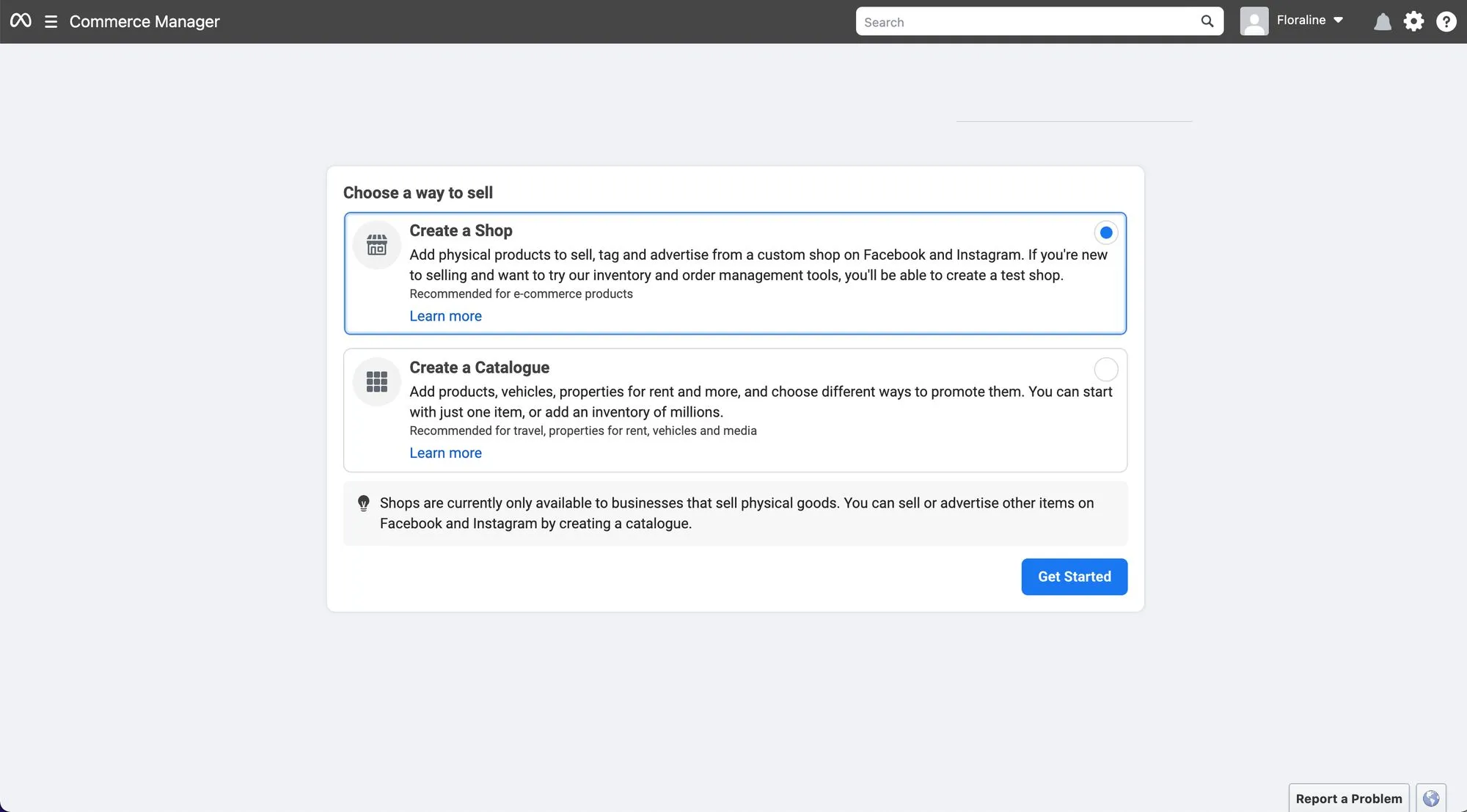Click the Report a Problem button
This screenshot has height=812, width=1467.
coord(1348,798)
